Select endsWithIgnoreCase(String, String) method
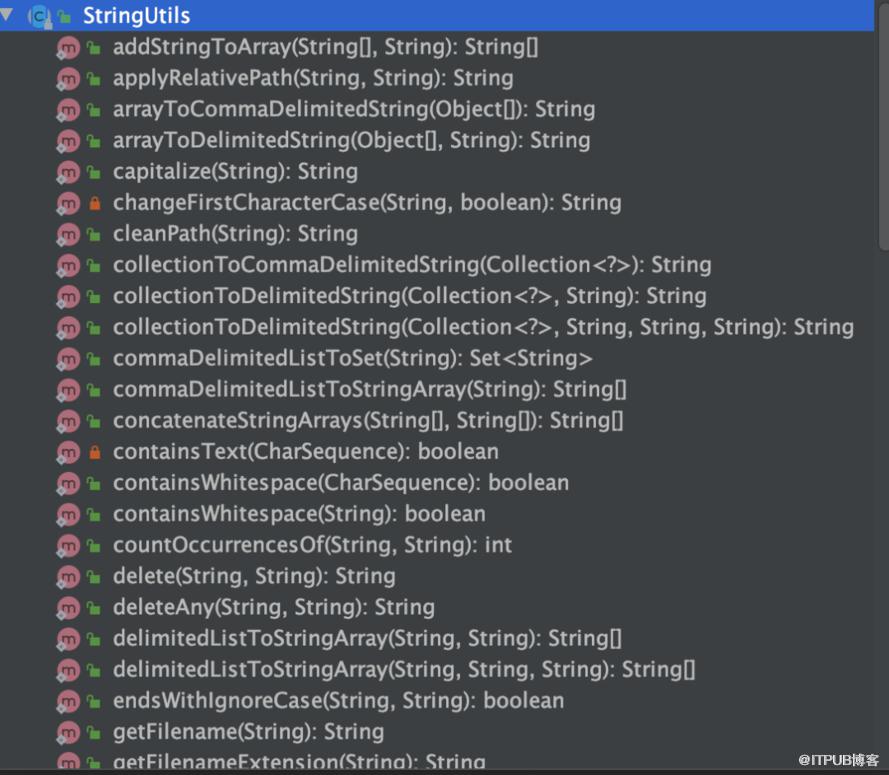889x775 pixels. [x=338, y=701]
